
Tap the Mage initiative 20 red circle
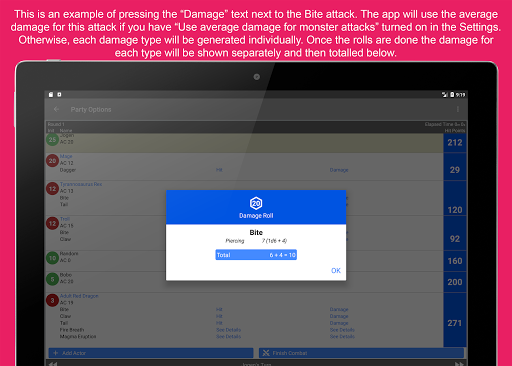[x=52, y=161]
